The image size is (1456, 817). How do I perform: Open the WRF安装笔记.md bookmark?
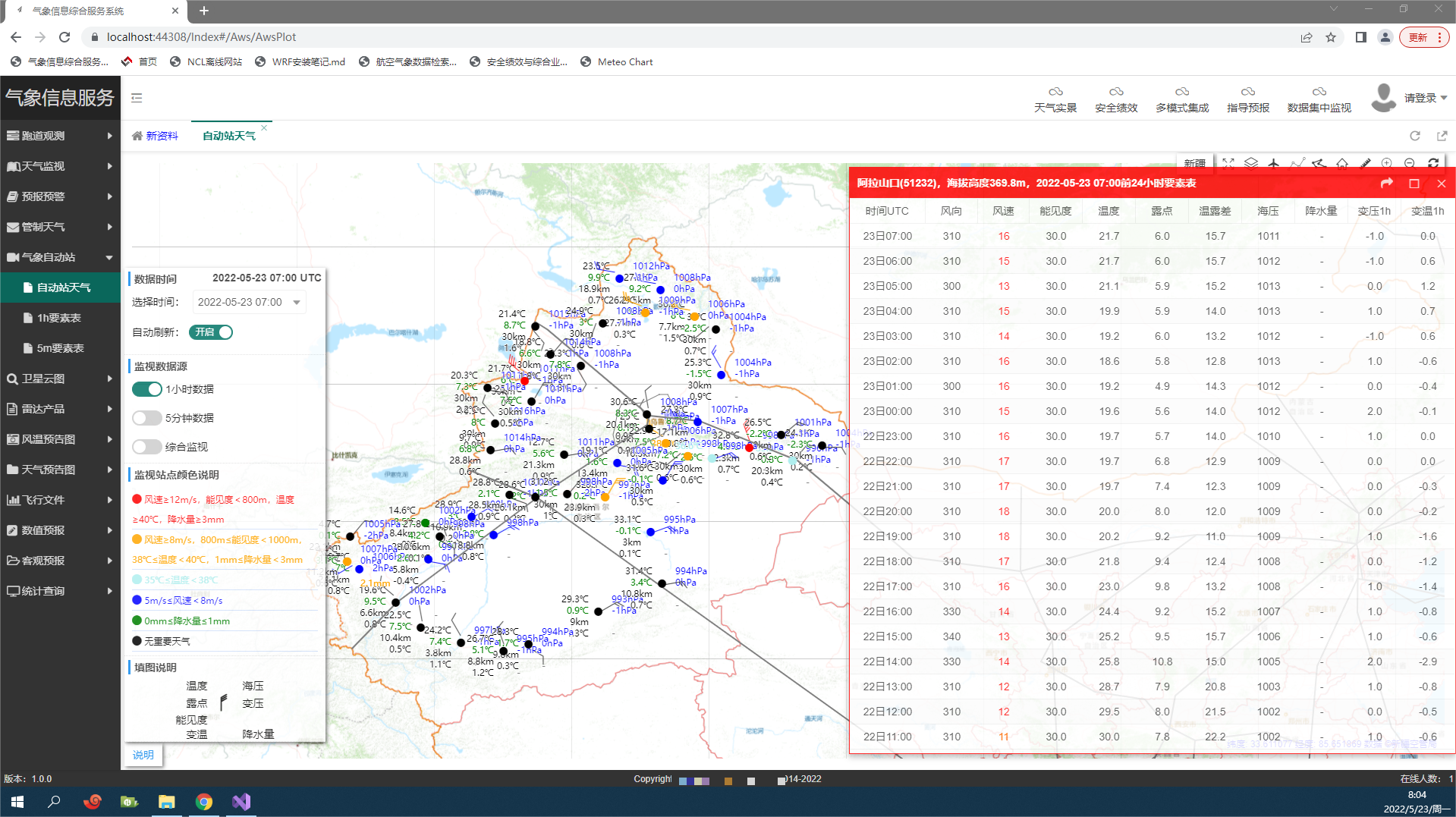click(300, 62)
